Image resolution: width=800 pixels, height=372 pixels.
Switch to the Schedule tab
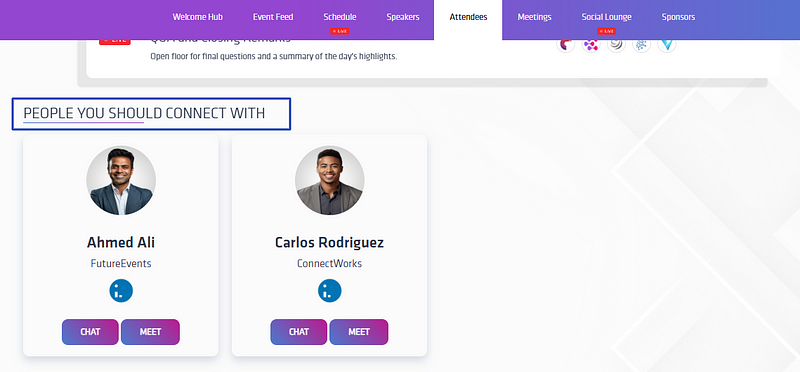point(340,17)
